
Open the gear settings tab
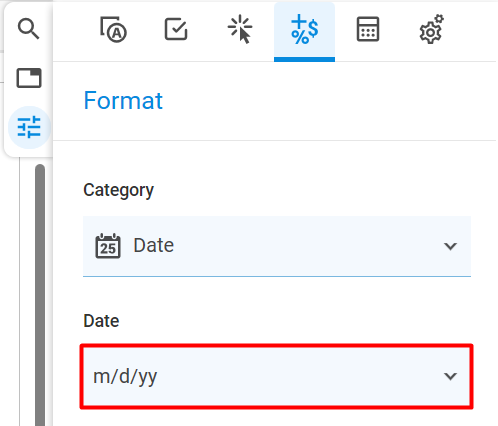pyautogui.click(x=431, y=29)
